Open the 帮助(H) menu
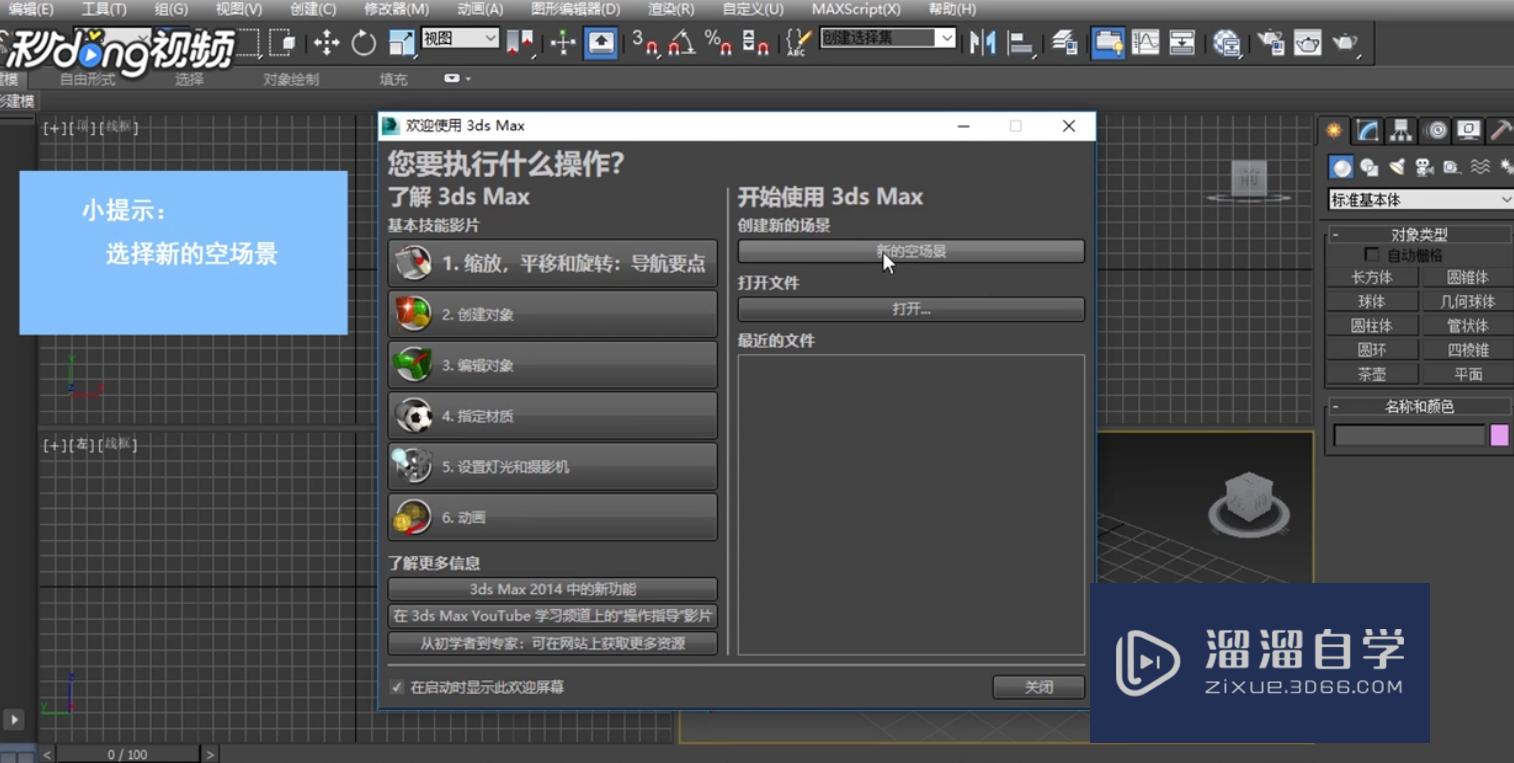The image size is (1514, 763). pyautogui.click(x=952, y=9)
